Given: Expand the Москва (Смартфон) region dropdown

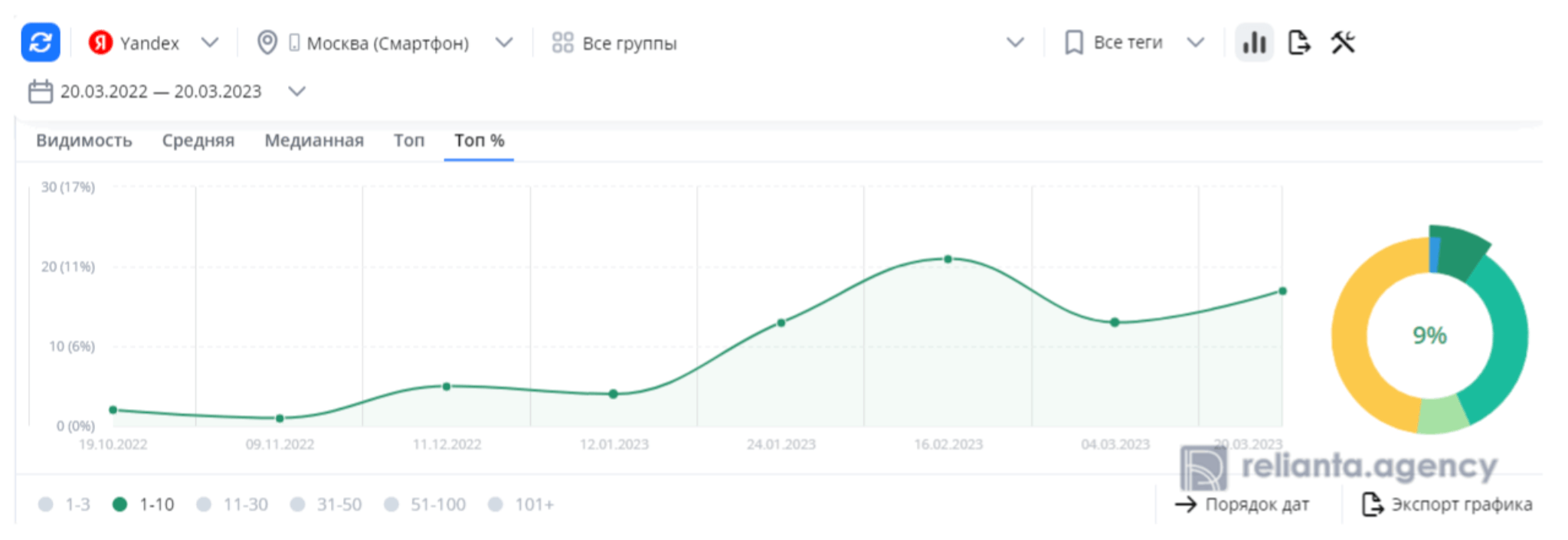Looking at the screenshot, I should tap(504, 43).
